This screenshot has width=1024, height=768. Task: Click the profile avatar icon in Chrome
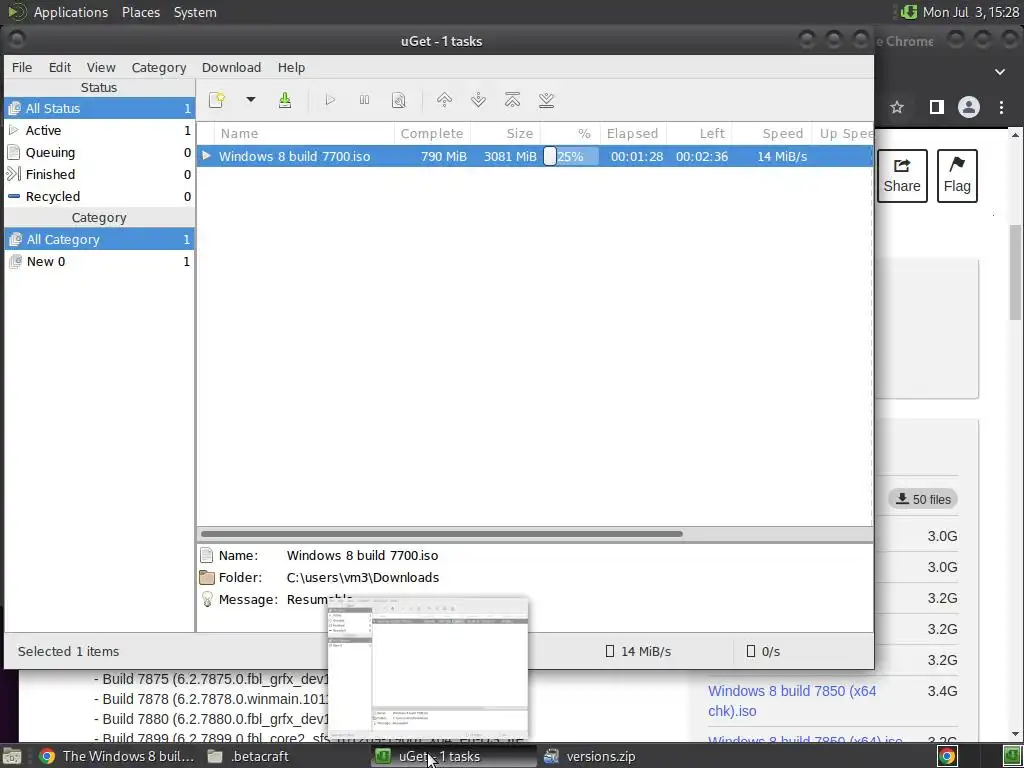point(968,107)
